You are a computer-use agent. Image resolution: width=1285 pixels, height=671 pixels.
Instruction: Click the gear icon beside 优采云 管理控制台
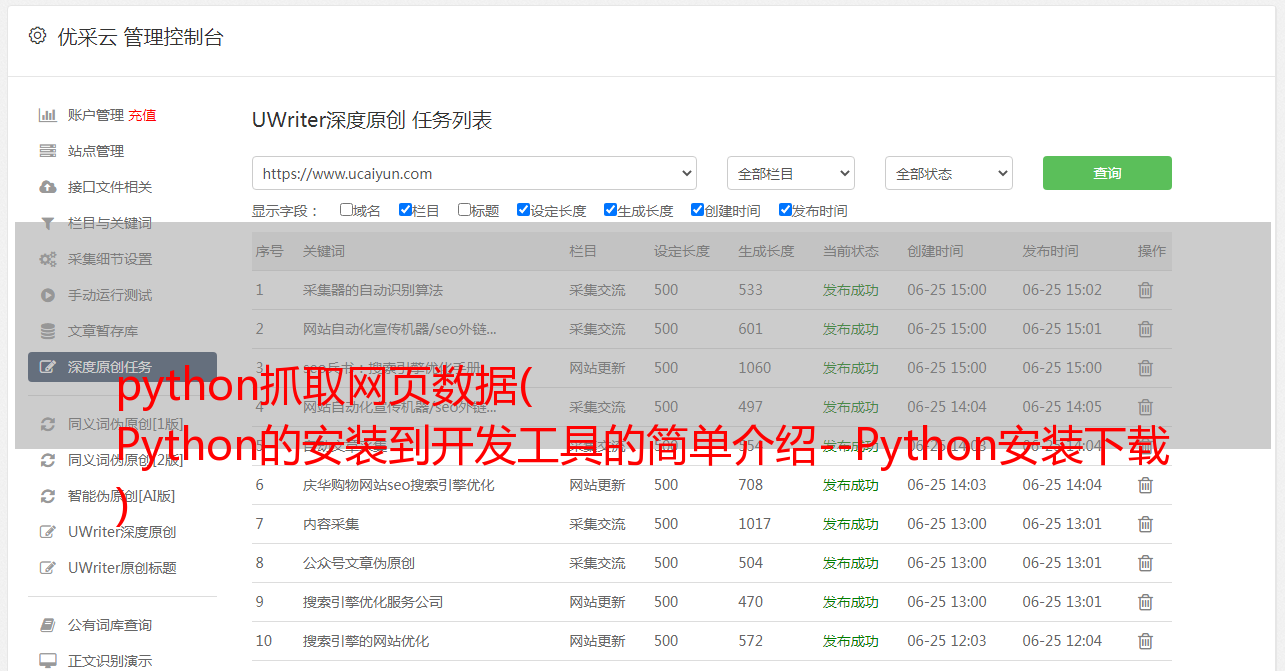37,36
